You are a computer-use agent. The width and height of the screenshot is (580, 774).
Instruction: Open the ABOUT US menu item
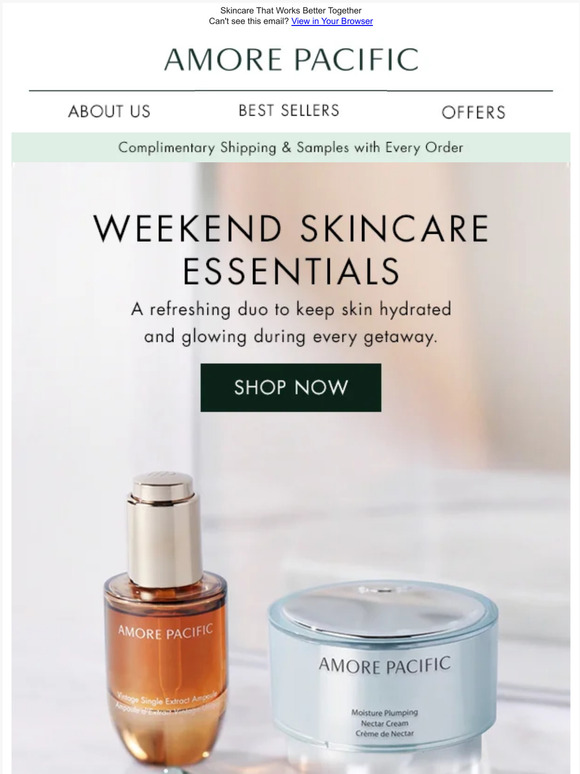[x=109, y=112]
